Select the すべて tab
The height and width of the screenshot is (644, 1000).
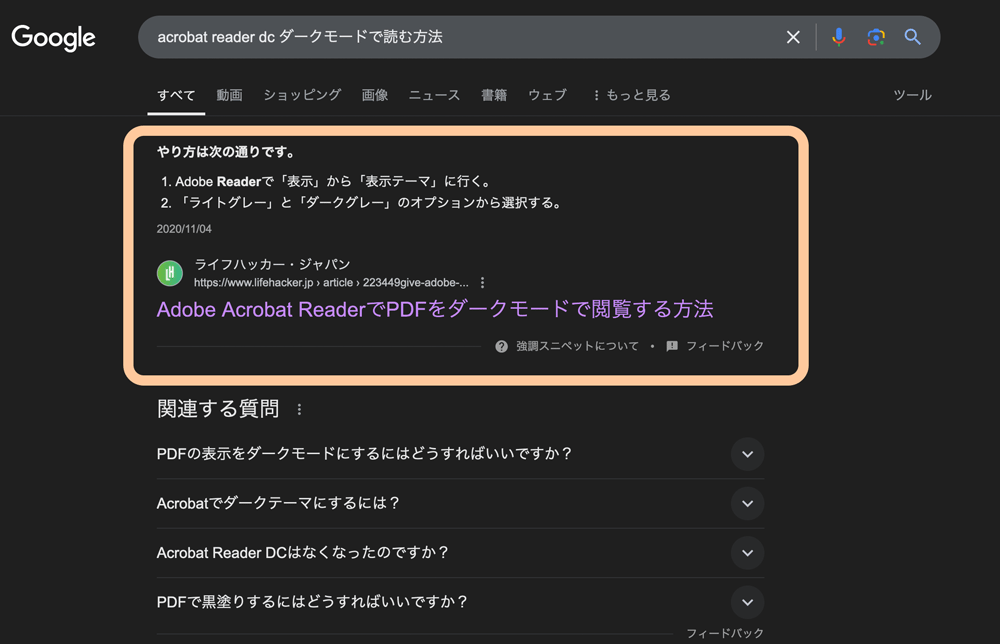(176, 95)
